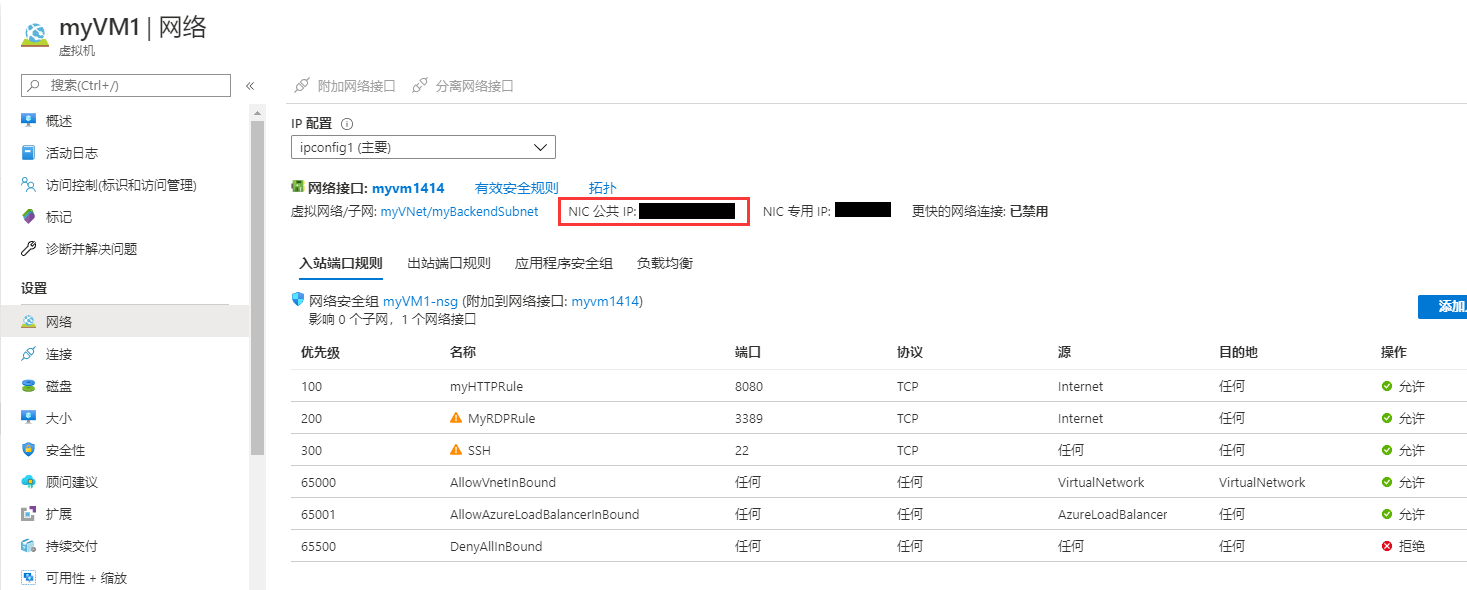
Task: Select the SSH rule name
Action: coord(479,450)
